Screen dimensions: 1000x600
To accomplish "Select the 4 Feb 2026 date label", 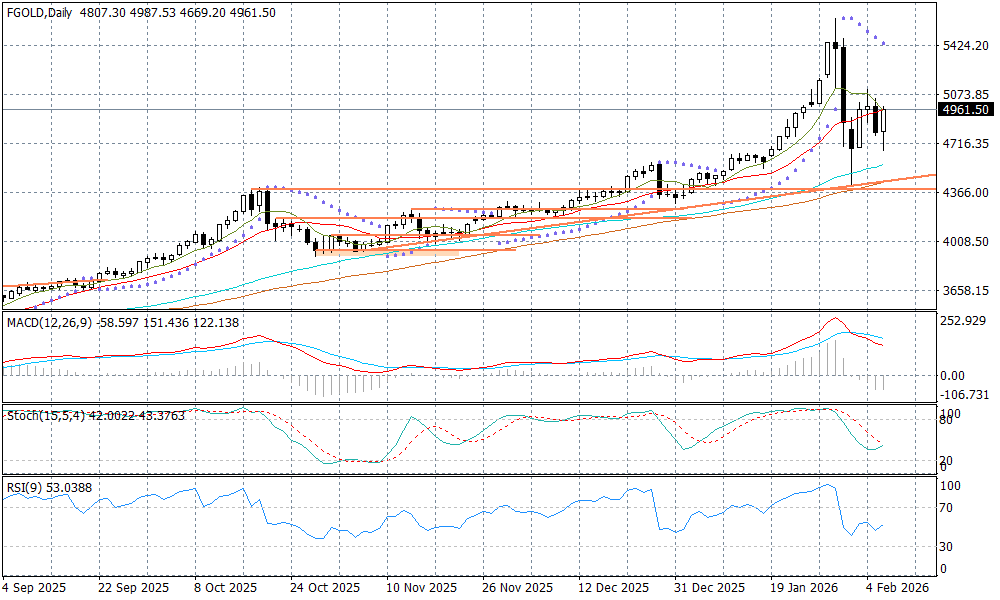I will pyautogui.click(x=895, y=588).
